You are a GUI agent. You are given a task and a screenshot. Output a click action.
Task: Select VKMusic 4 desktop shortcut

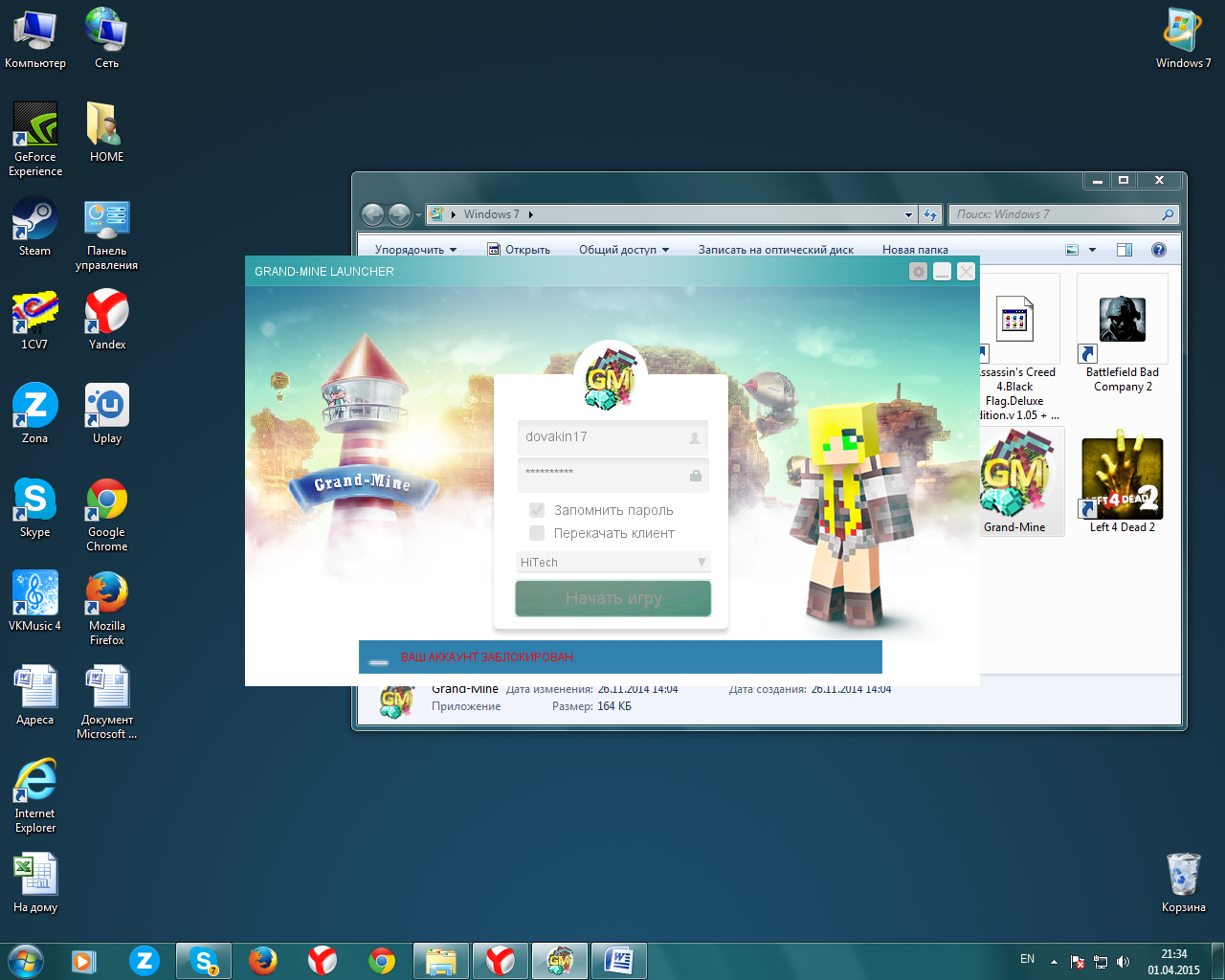pyautogui.click(x=35, y=601)
